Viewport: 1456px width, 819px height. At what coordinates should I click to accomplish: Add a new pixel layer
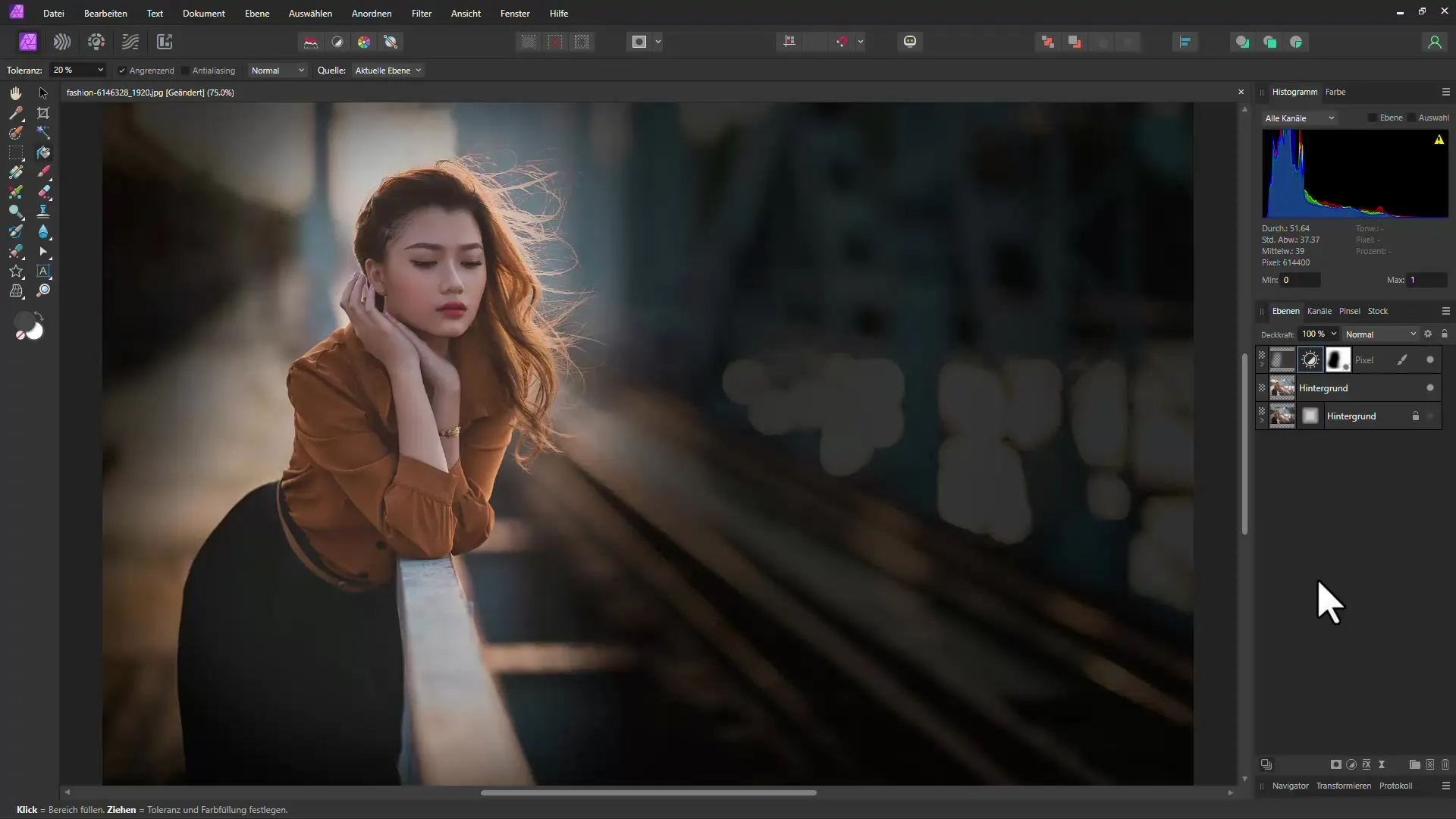coord(1430,764)
